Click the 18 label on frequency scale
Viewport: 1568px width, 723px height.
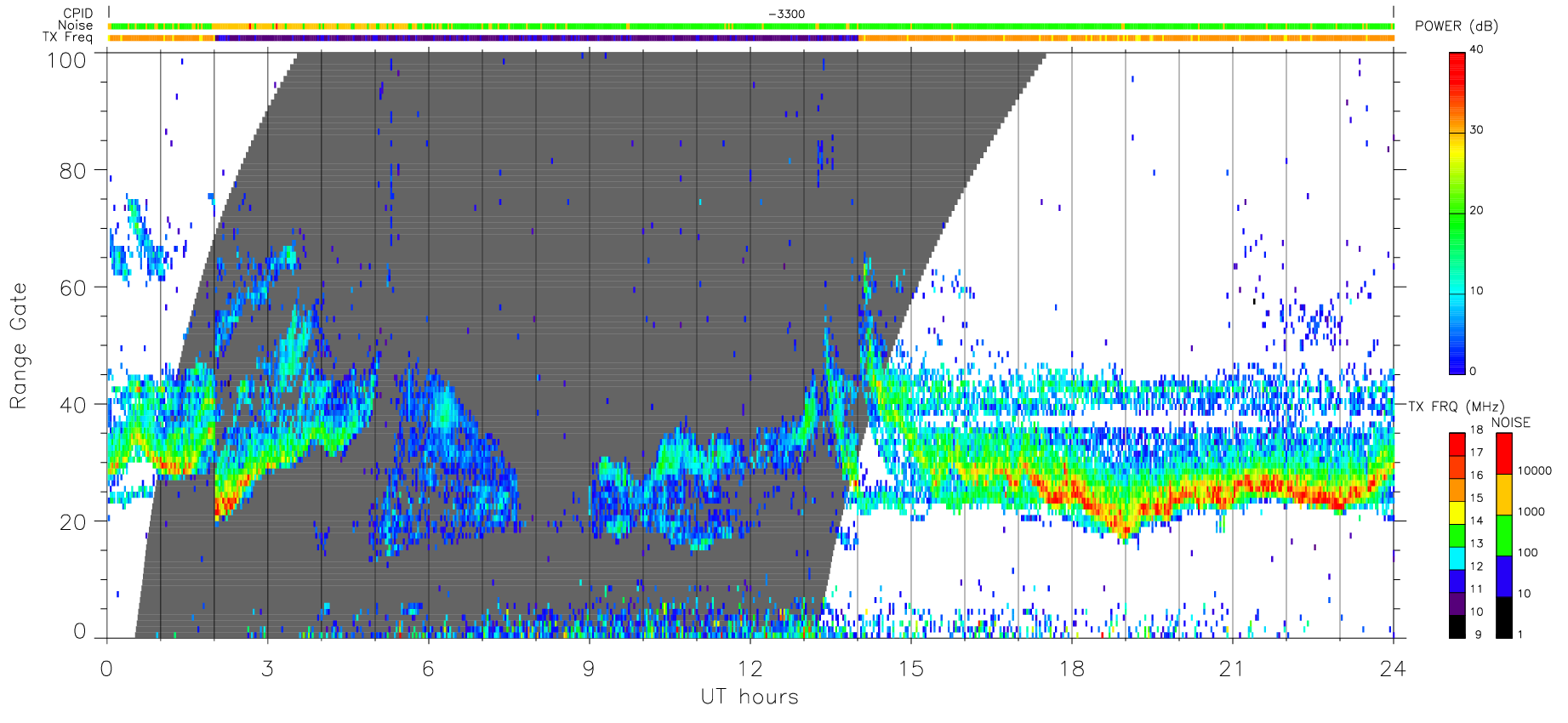pyautogui.click(x=1476, y=430)
